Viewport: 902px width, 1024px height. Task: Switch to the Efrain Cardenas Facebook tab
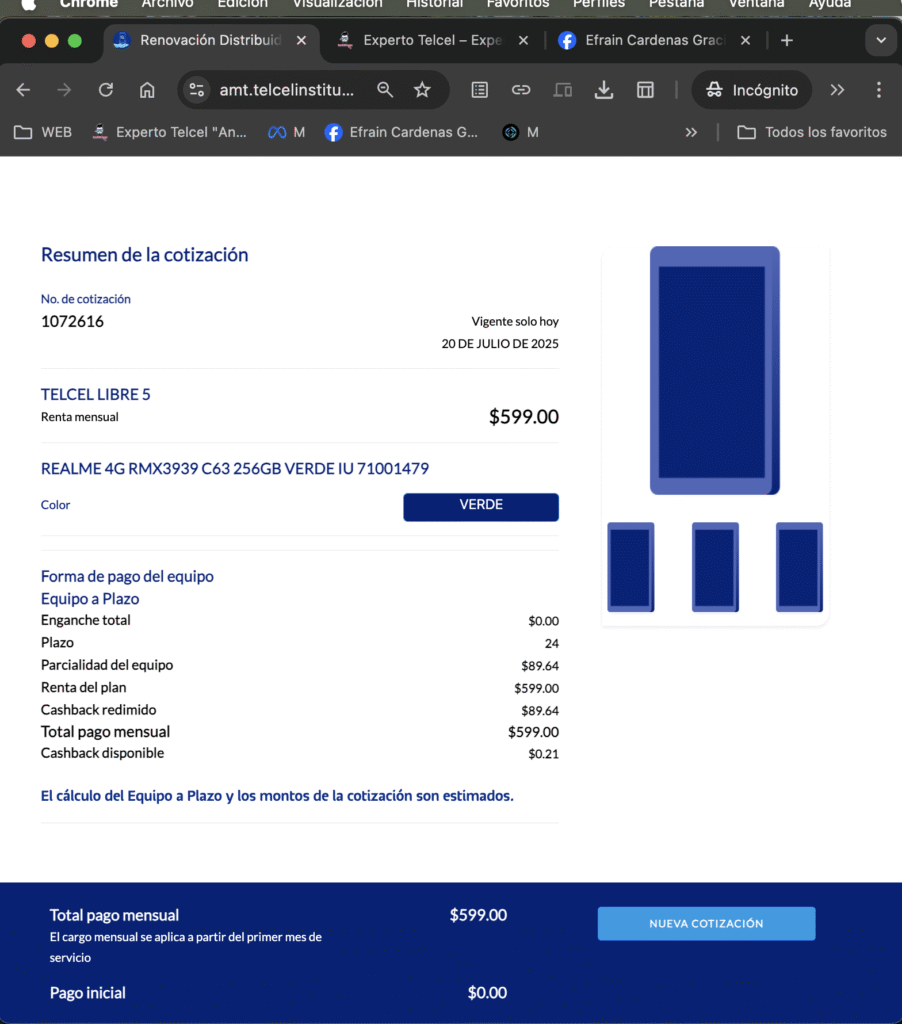tap(654, 40)
